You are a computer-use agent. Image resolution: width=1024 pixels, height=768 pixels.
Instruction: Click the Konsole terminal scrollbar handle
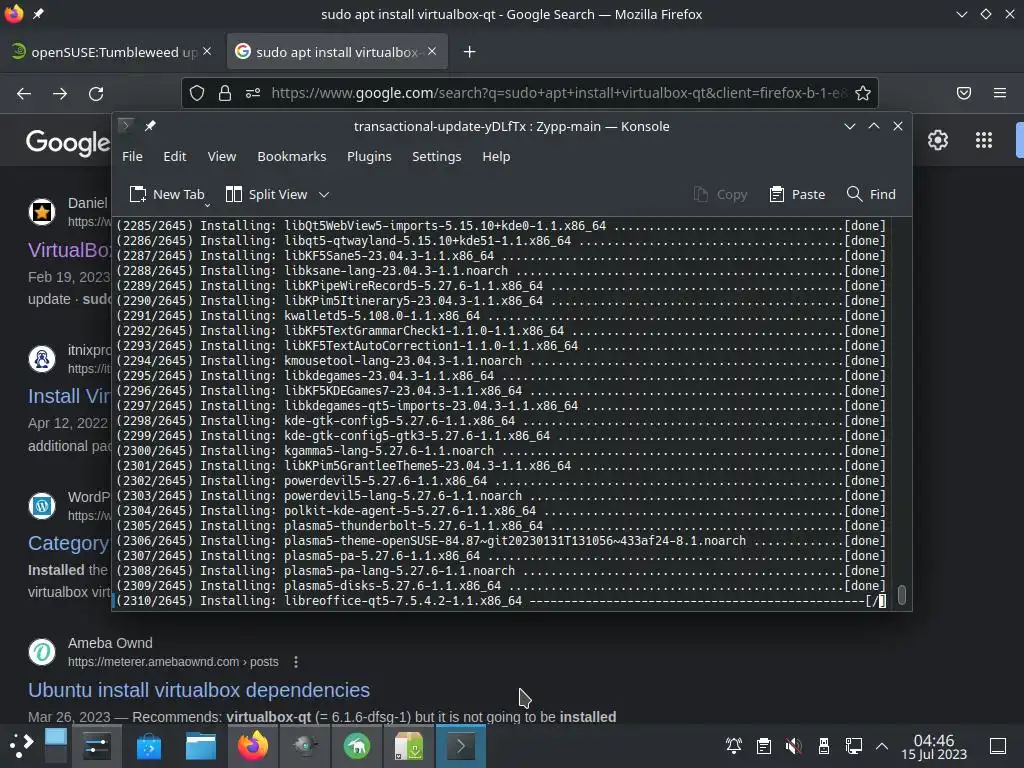tap(901, 595)
